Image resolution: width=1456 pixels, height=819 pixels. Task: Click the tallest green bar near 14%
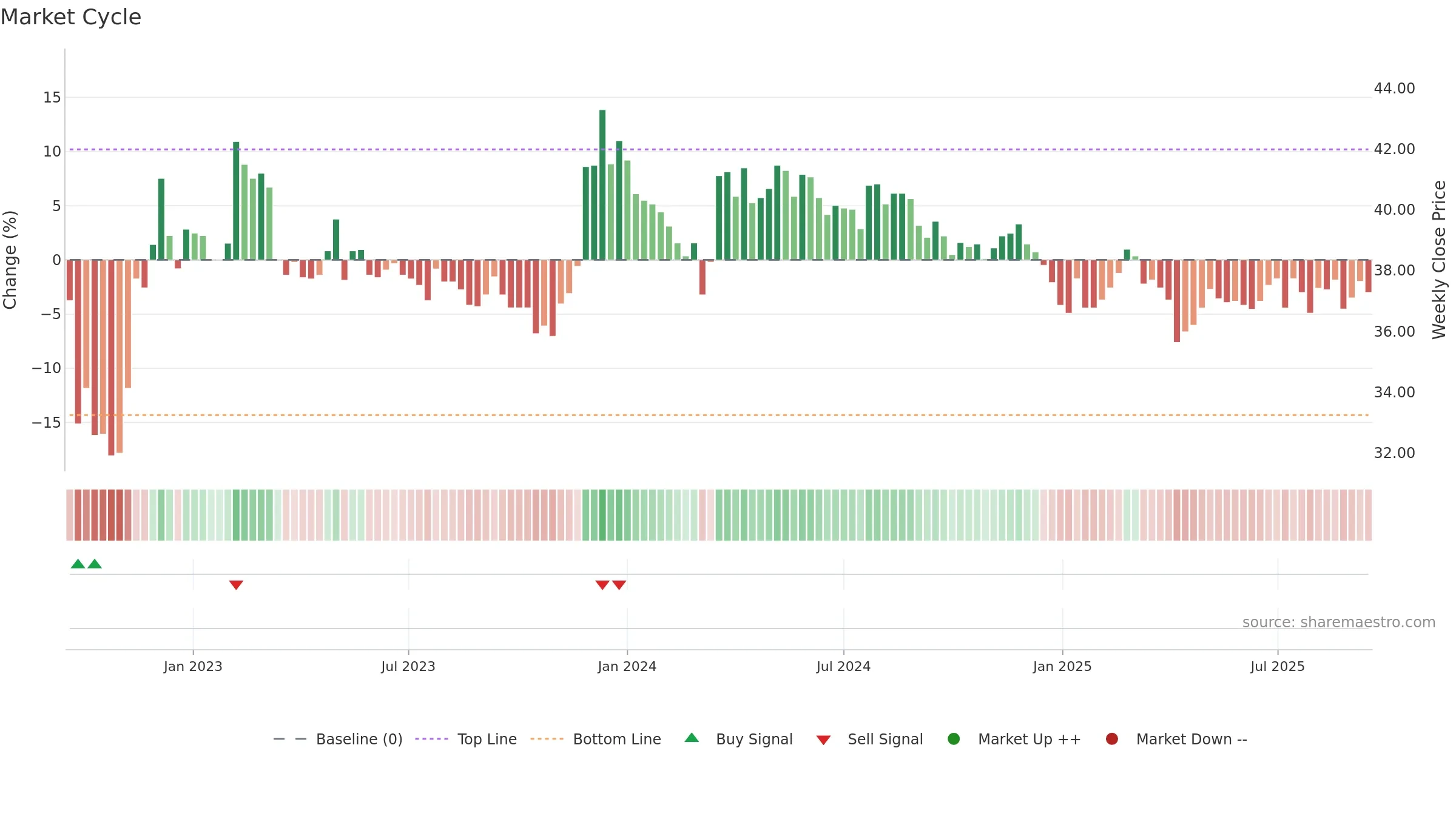point(602,185)
